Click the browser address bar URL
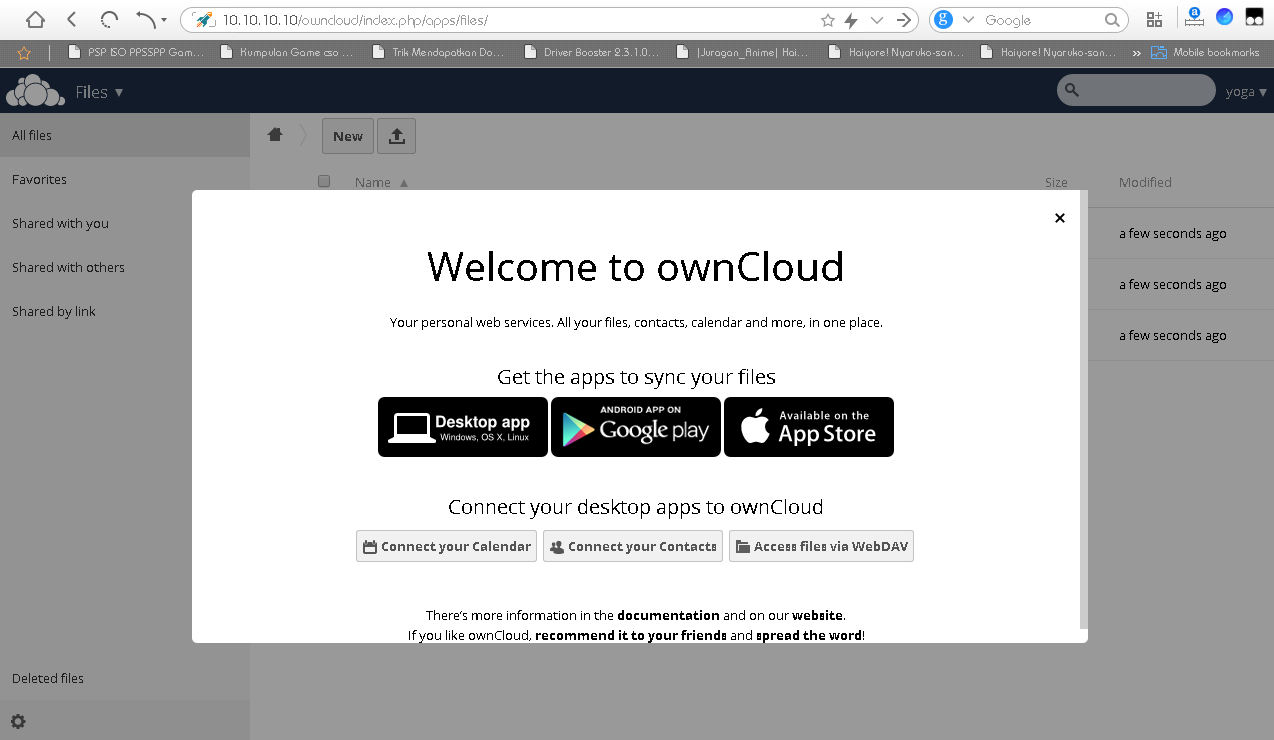This screenshot has height=740, width=1274. pyautogui.click(x=355, y=20)
